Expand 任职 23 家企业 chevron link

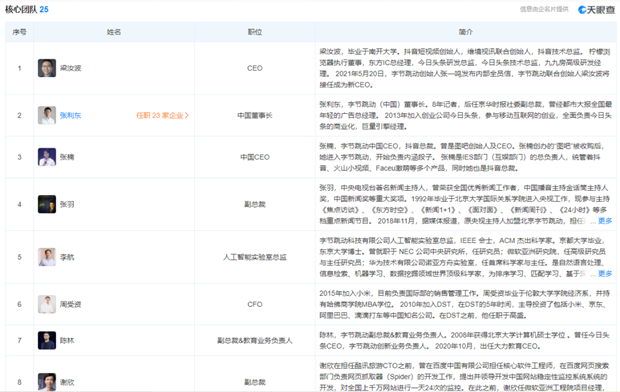pos(162,115)
